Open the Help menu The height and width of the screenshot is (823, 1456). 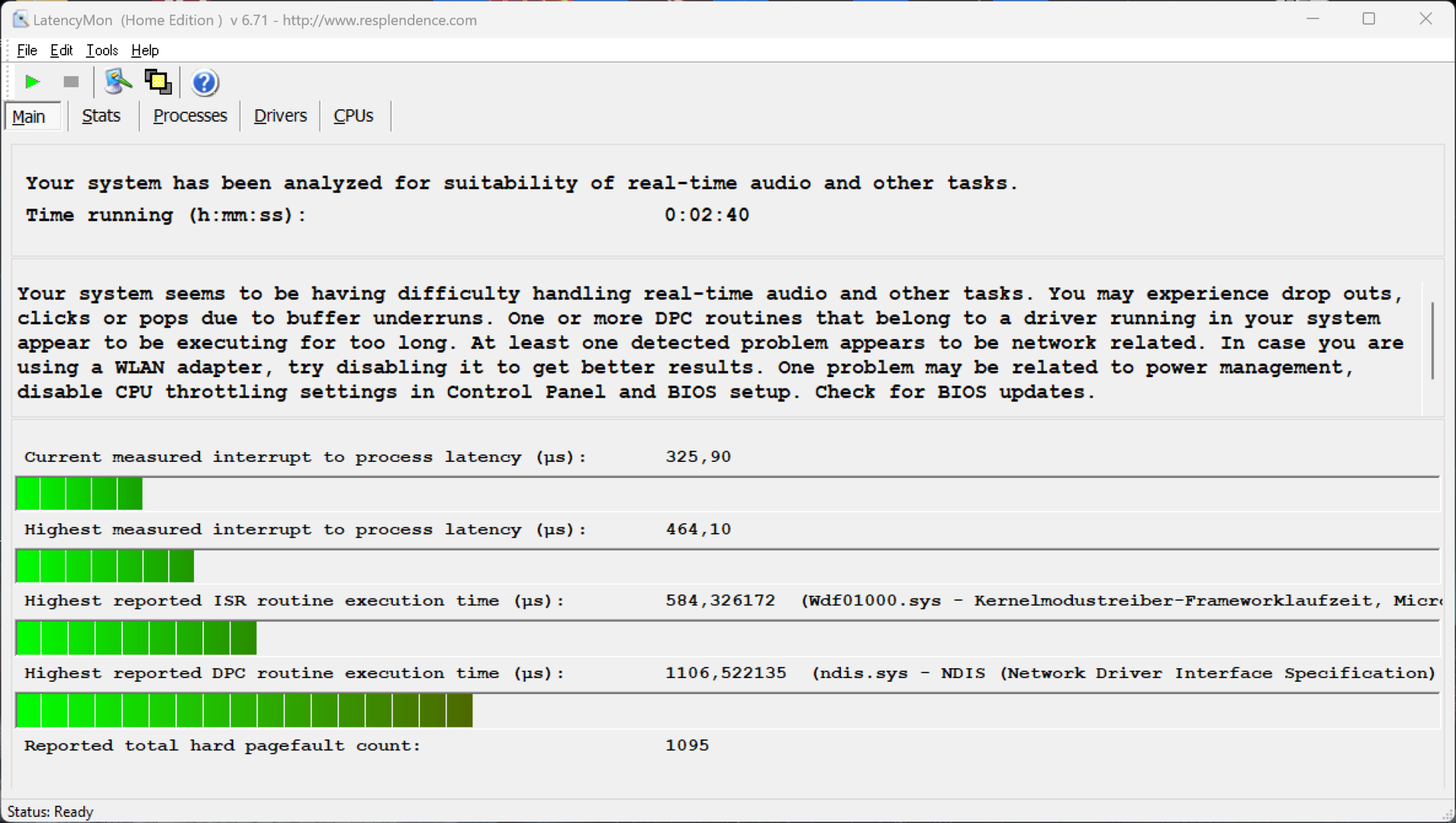[x=145, y=50]
